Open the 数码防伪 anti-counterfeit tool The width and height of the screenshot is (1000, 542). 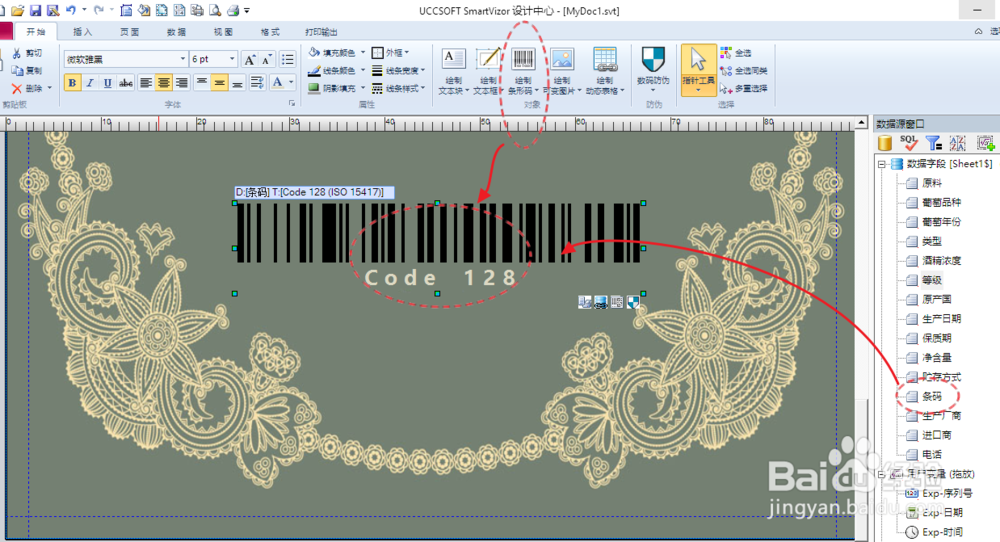tap(653, 70)
